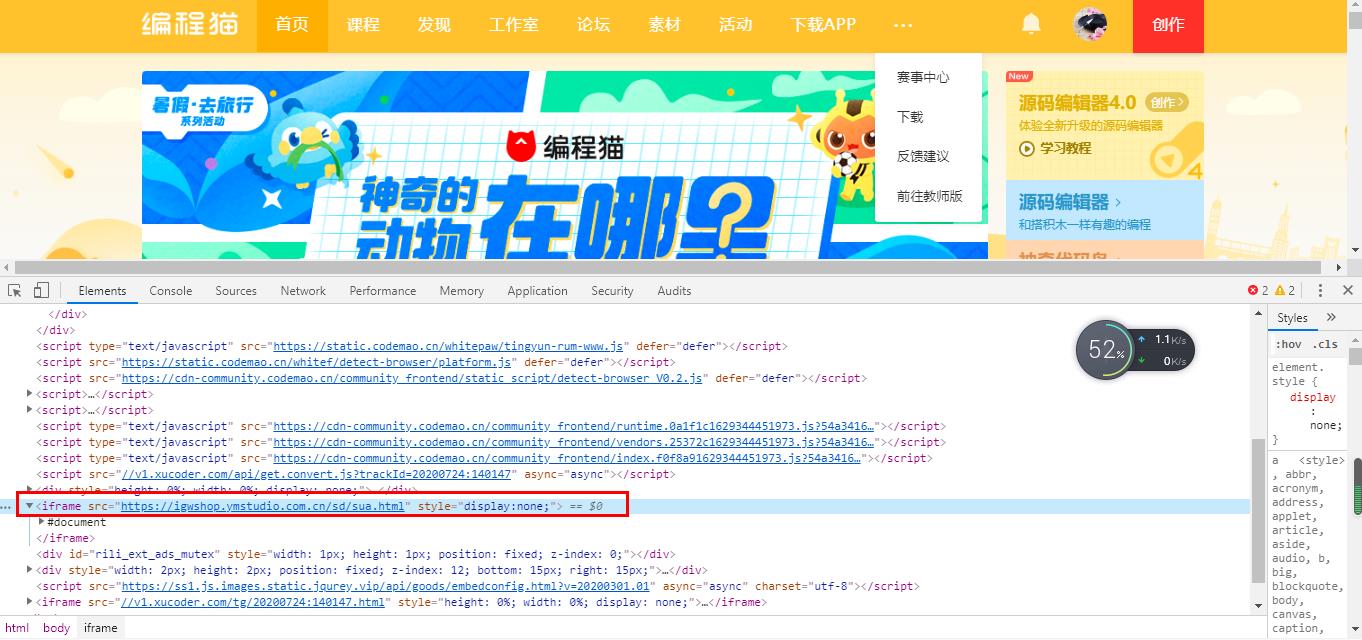1362x640 pixels.
Task: Select the Styles sidebar tab
Action: (x=1292, y=317)
